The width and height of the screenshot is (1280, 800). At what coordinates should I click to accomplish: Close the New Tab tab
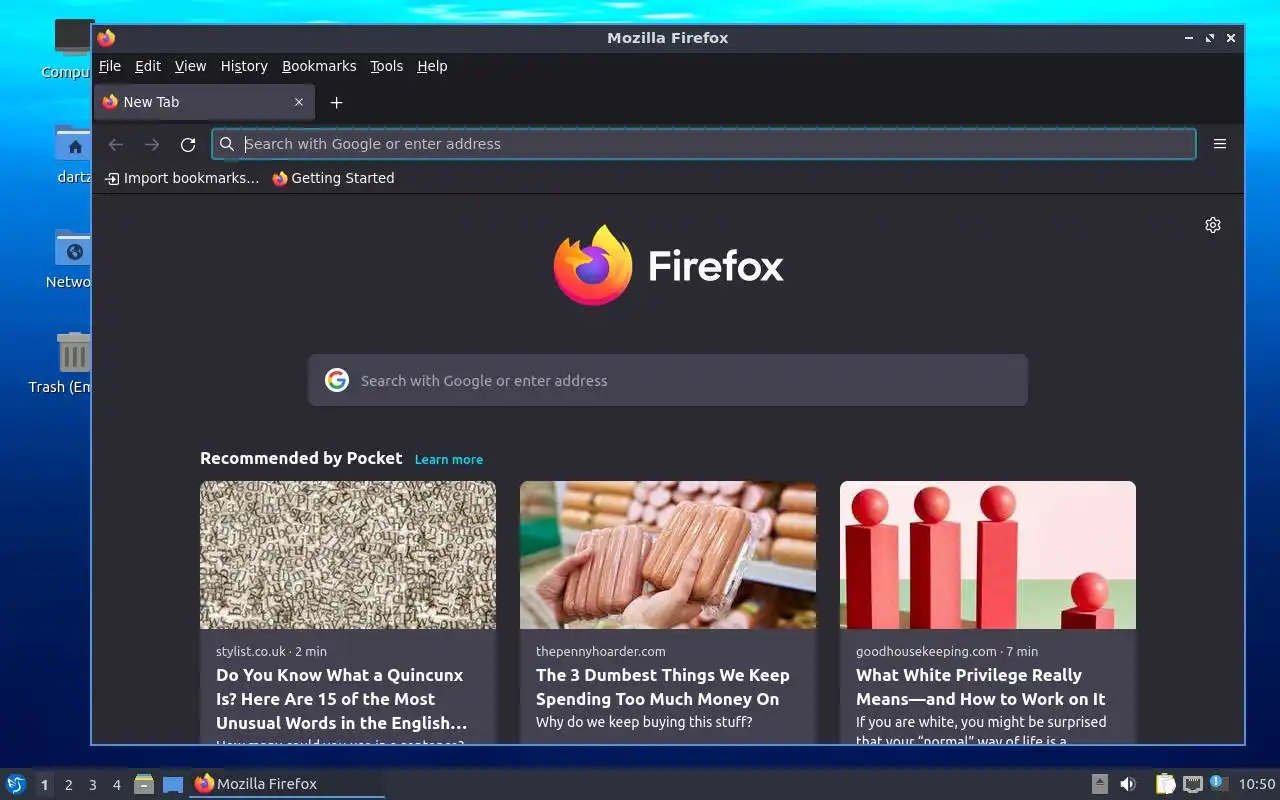tap(299, 102)
